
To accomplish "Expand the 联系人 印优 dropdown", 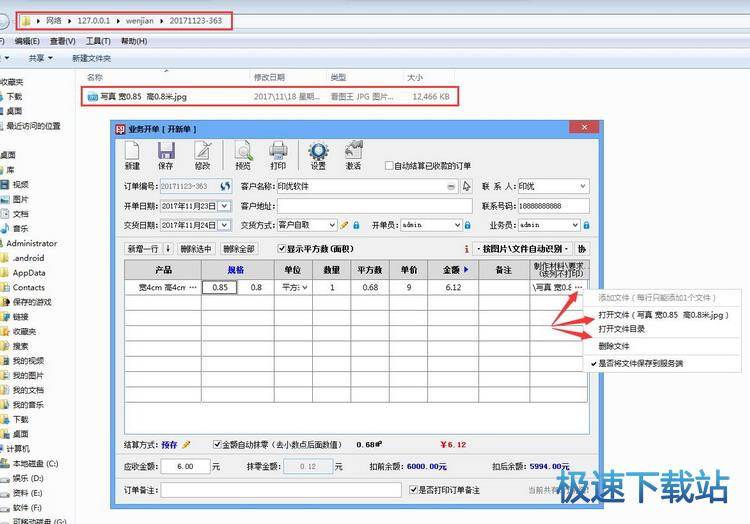I will point(583,186).
